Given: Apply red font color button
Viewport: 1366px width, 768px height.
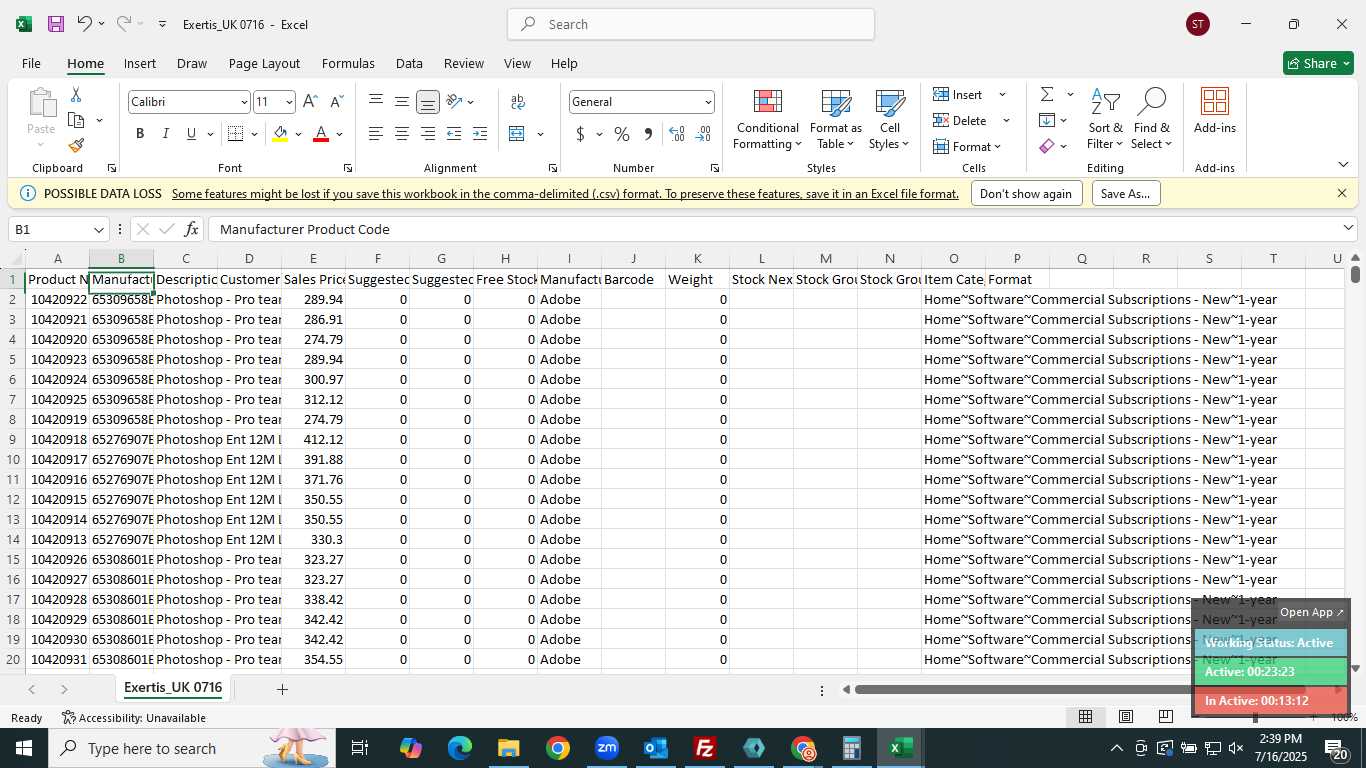Looking at the screenshot, I should [x=321, y=134].
